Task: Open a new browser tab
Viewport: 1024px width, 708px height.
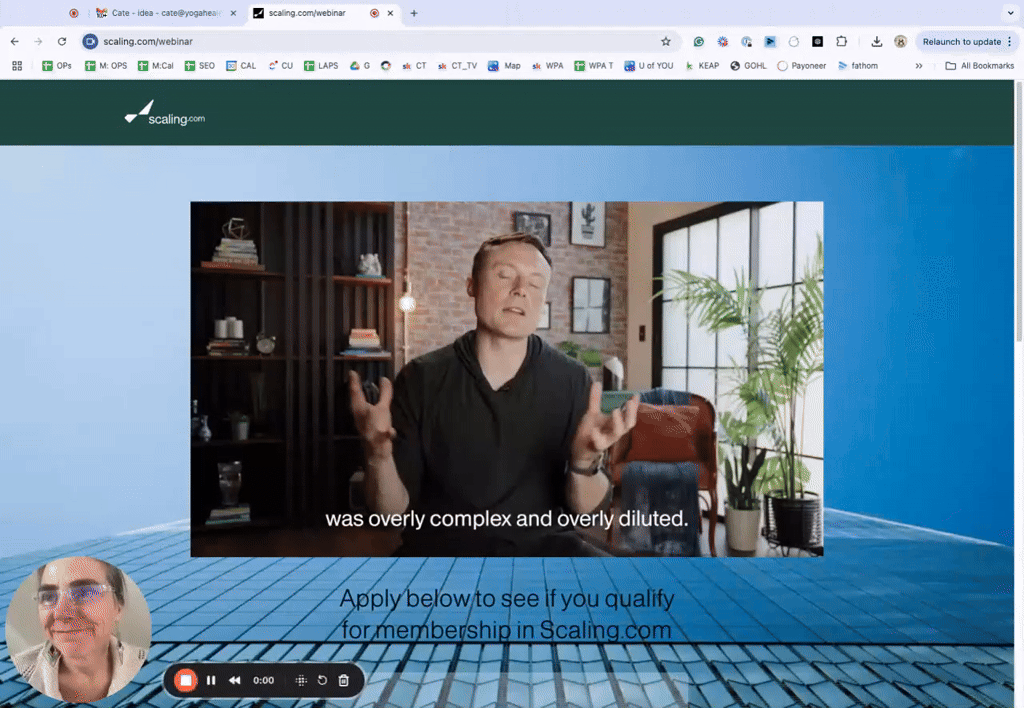Action: [x=413, y=13]
